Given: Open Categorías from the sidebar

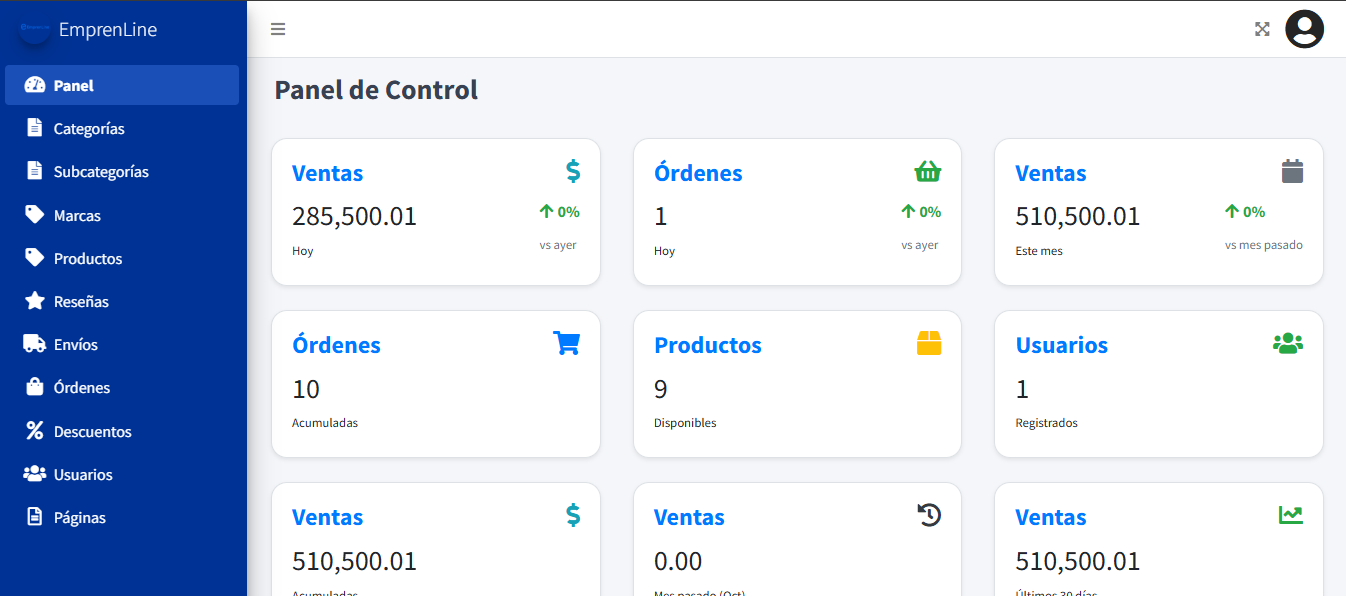Looking at the screenshot, I should click(89, 128).
